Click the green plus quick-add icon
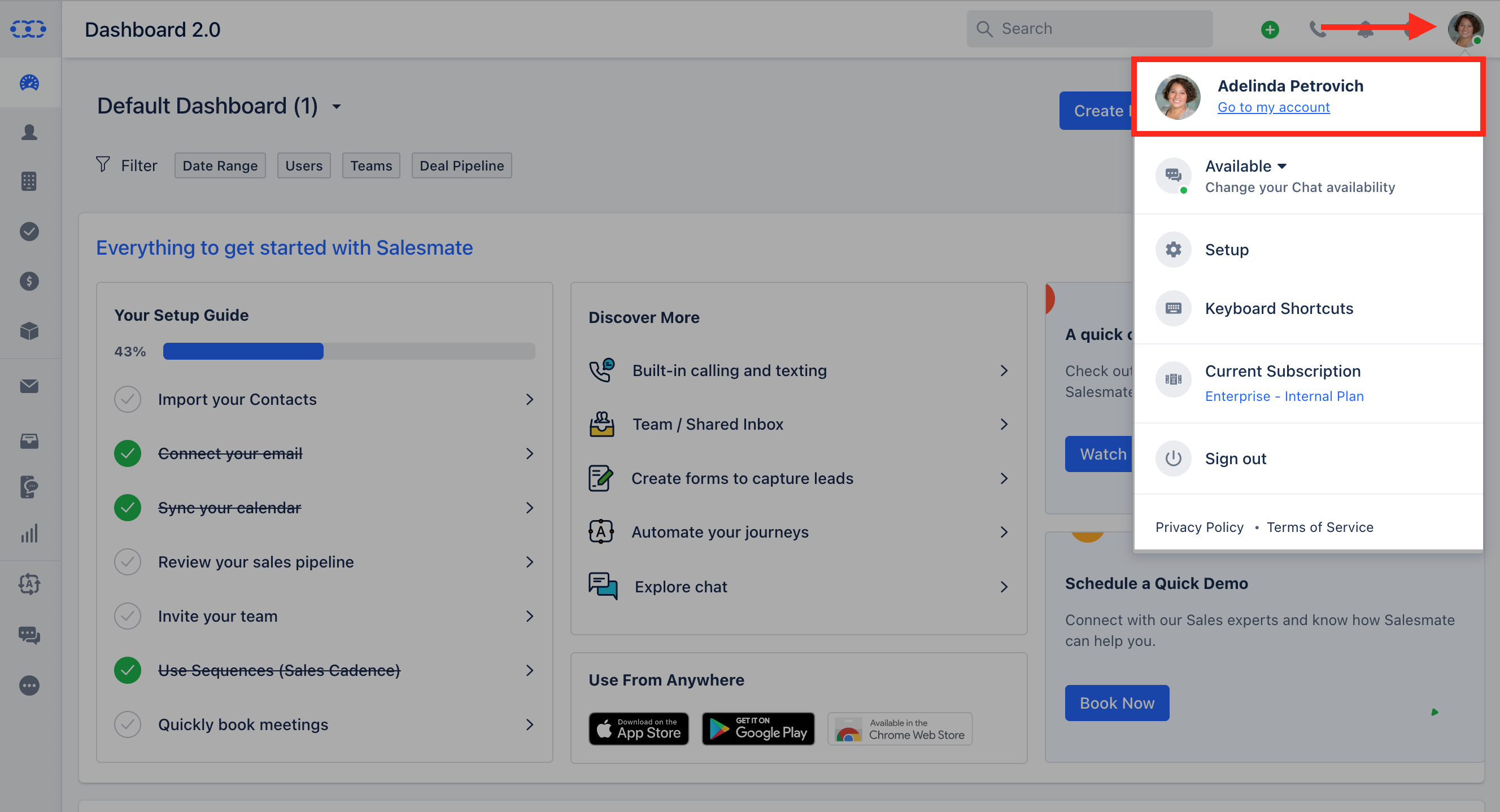 tap(1270, 29)
